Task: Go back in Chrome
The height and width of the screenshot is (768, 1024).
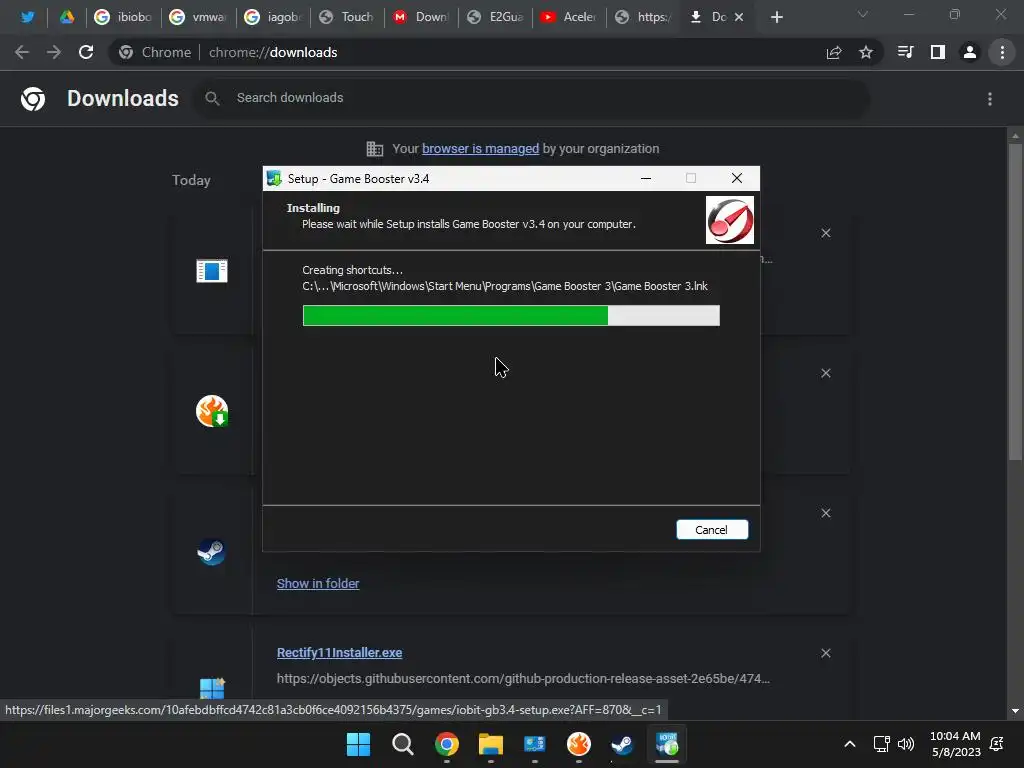Action: click(22, 52)
